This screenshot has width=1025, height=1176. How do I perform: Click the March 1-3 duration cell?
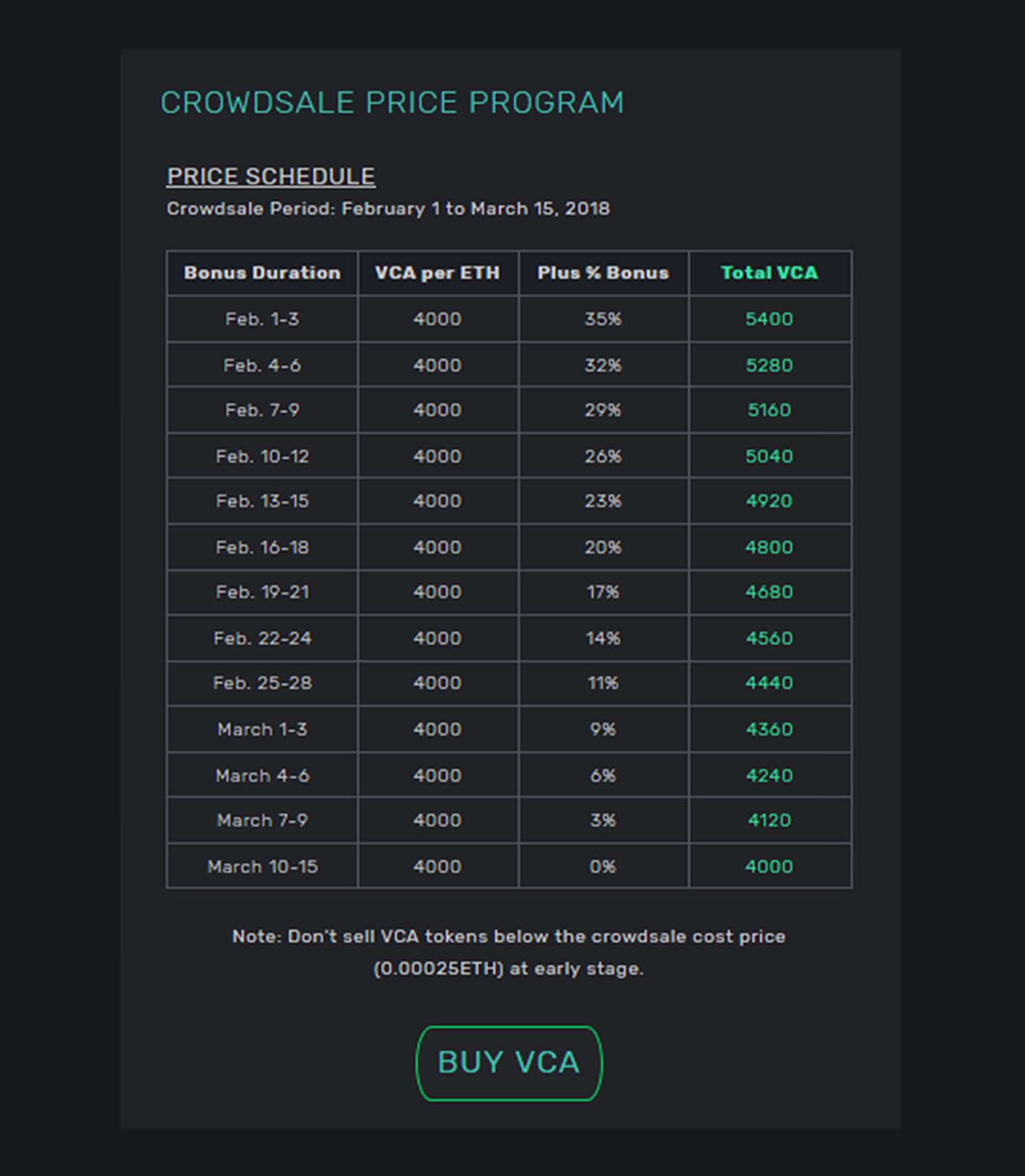(263, 729)
